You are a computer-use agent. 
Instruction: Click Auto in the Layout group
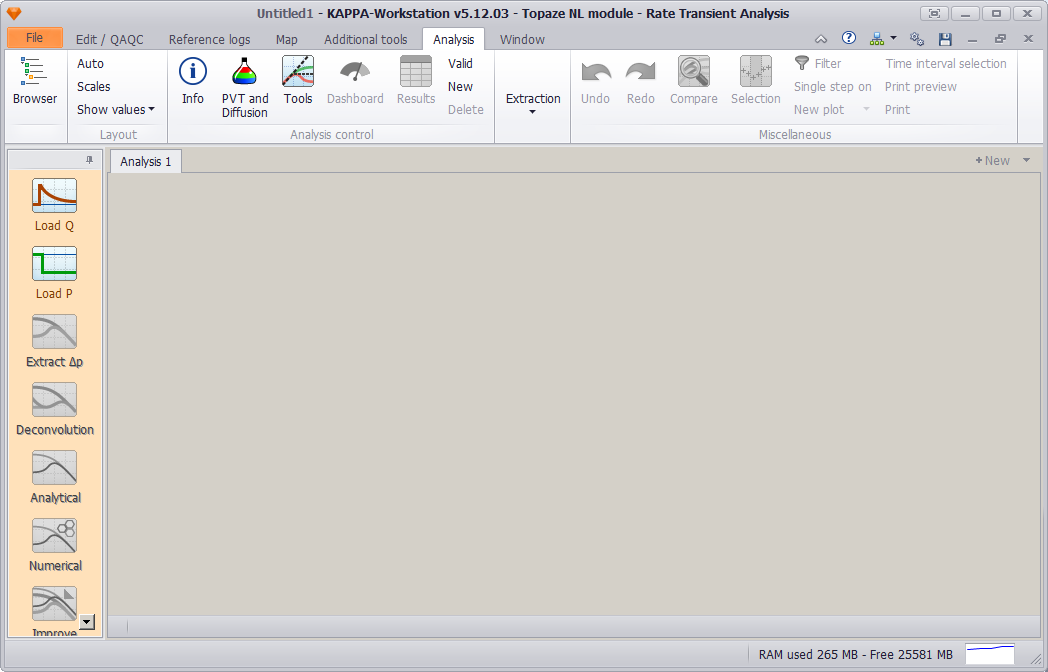tap(90, 64)
